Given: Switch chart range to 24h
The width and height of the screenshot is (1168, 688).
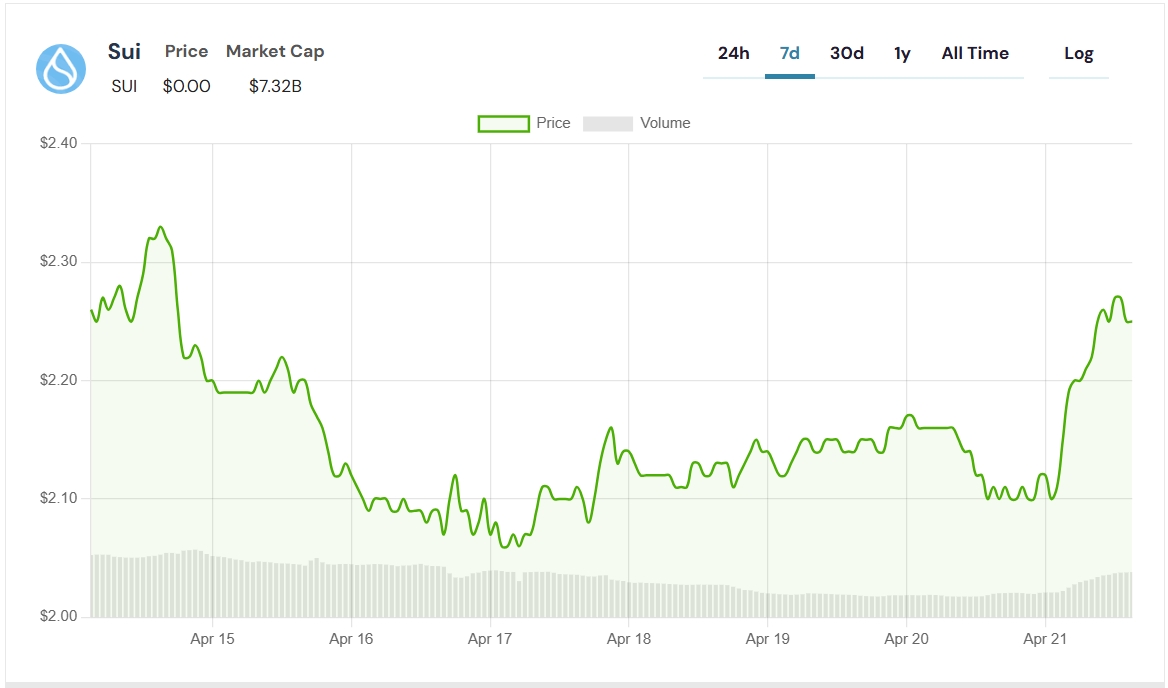Looking at the screenshot, I should point(734,54).
